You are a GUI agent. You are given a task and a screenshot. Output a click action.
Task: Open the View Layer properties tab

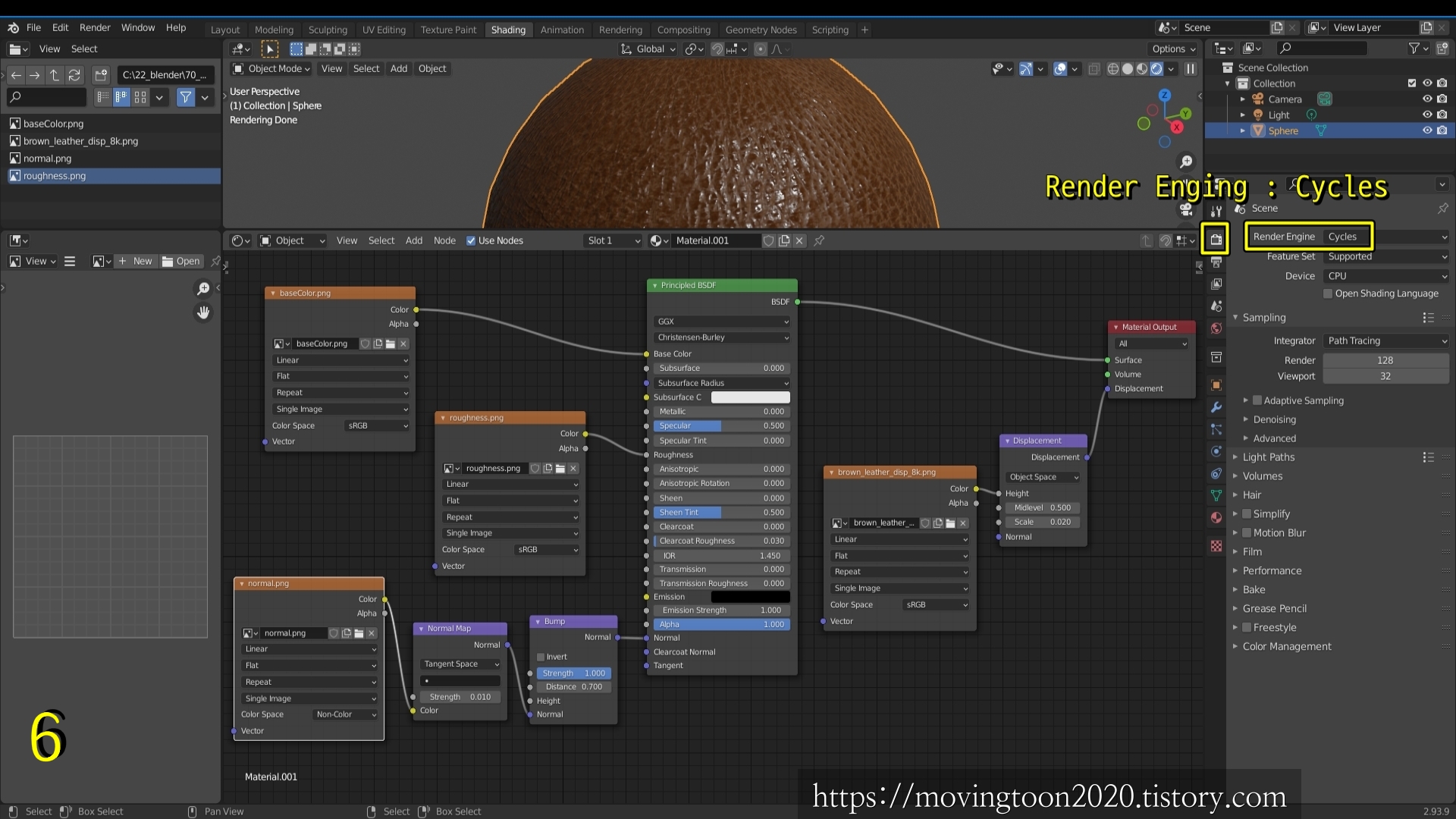coord(1216,284)
